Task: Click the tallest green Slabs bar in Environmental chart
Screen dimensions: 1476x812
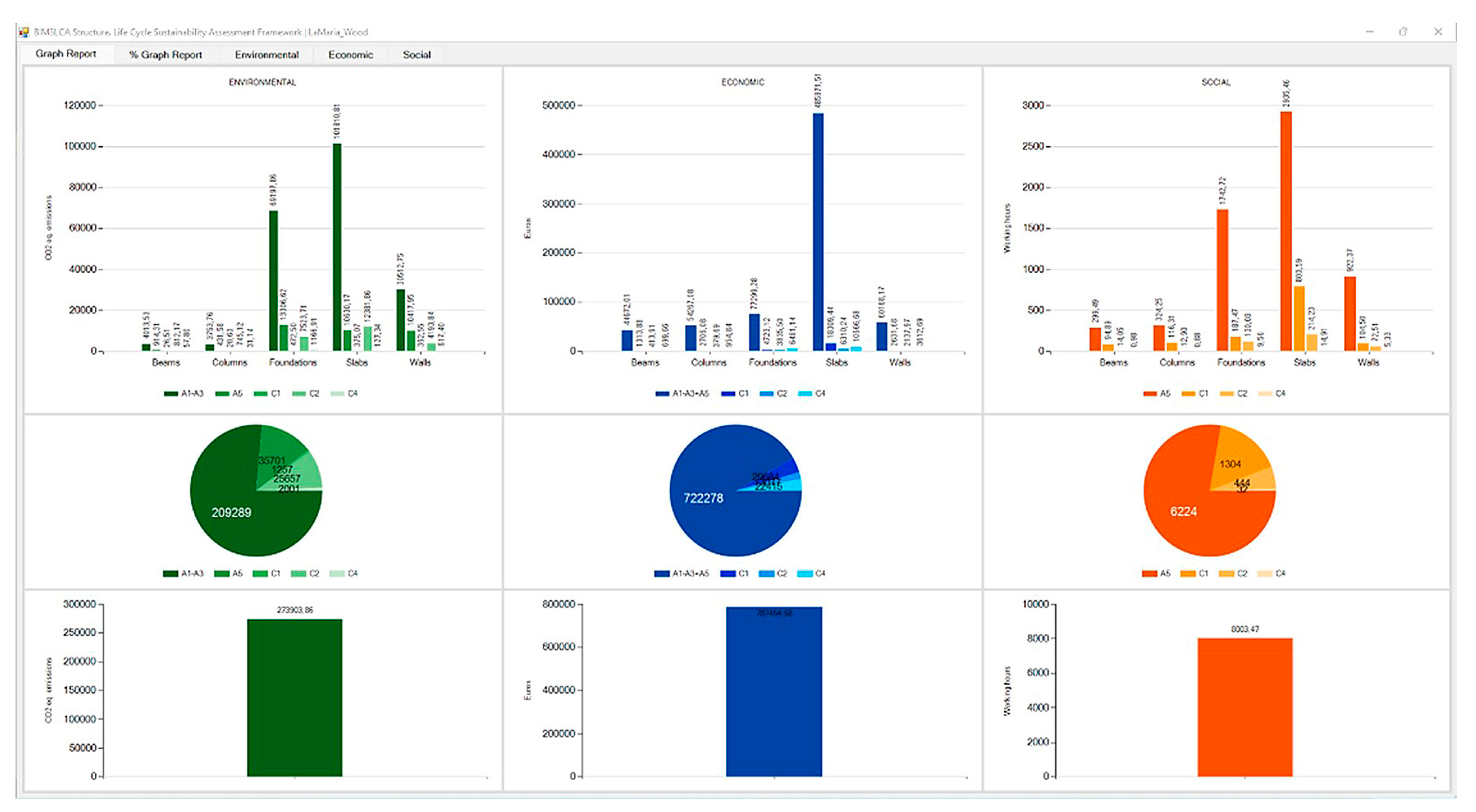Action: coord(337,246)
